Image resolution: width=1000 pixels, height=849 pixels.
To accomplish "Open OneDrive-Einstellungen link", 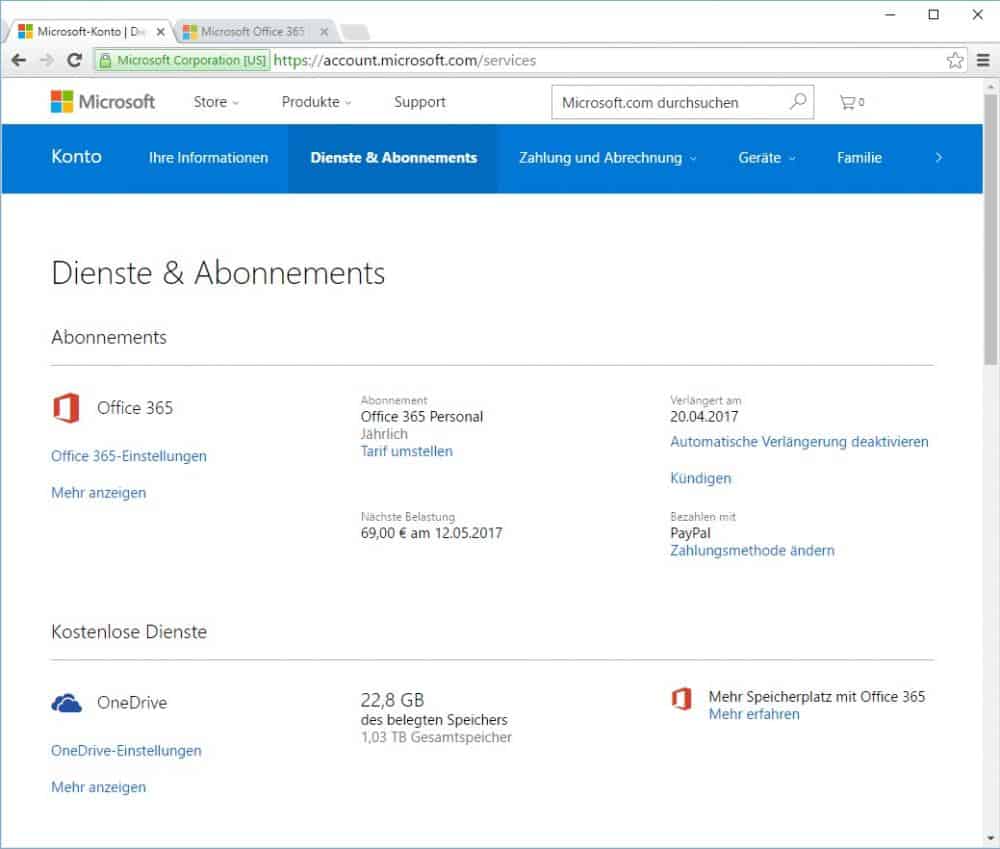I will click(x=126, y=751).
